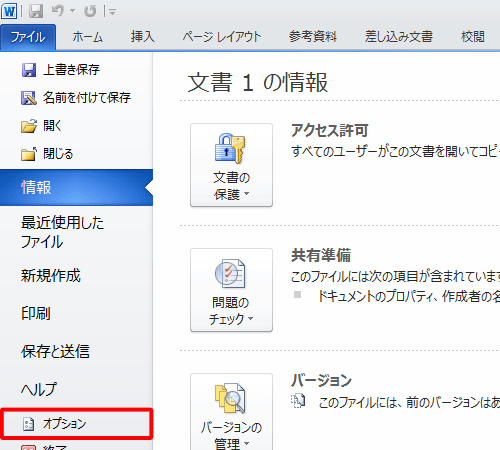The height and width of the screenshot is (450, 500).
Task: Click the 上書き保存 floppy disk icon
Action: 29,70
